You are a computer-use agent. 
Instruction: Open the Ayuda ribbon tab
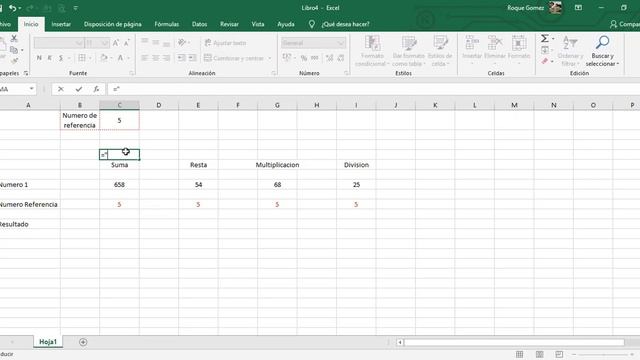click(x=286, y=24)
